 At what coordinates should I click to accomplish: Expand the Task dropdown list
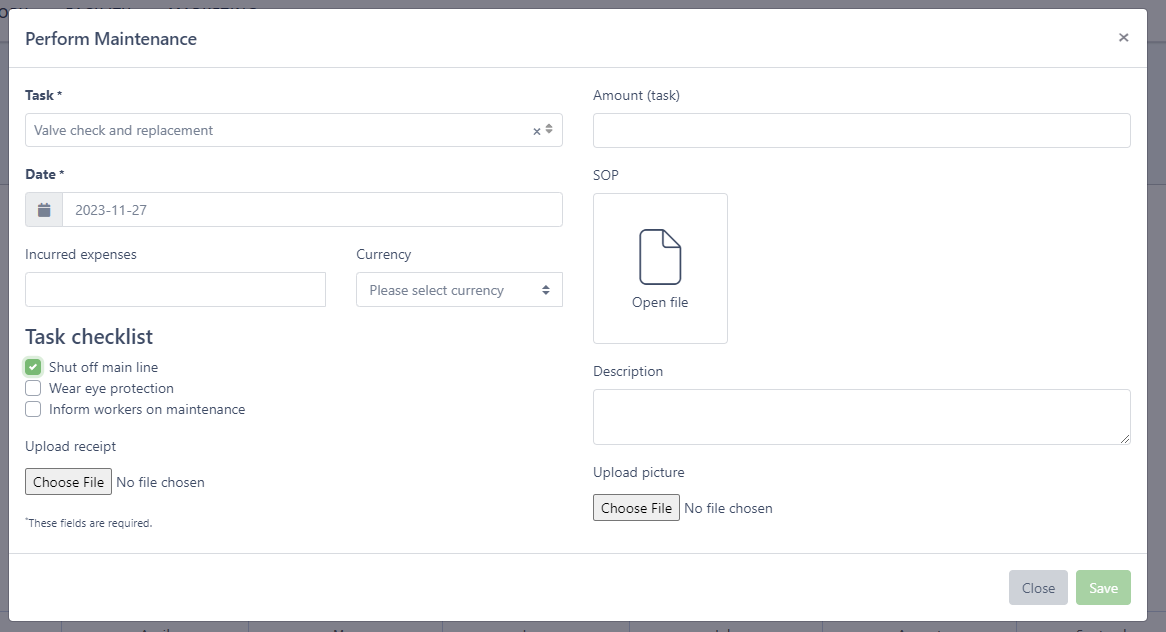coord(280,130)
